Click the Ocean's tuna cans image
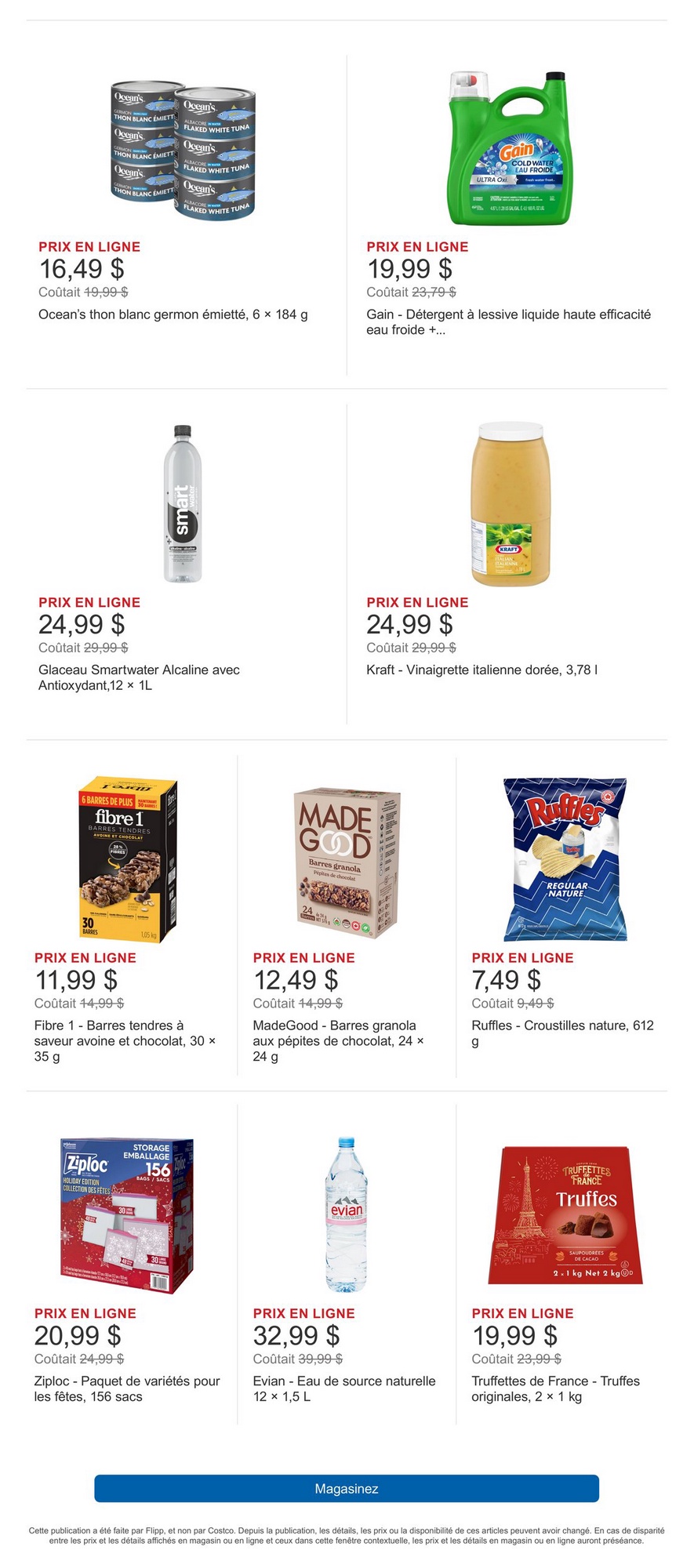Viewport: 694px width, 1568px height. [183, 149]
